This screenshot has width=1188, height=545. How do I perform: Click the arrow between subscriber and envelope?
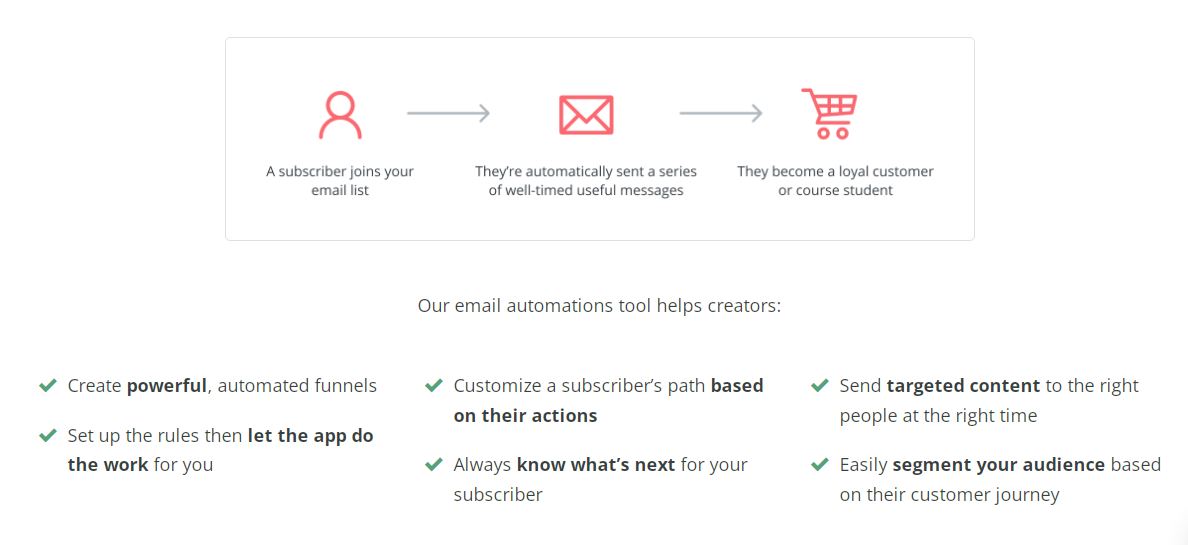pos(449,114)
